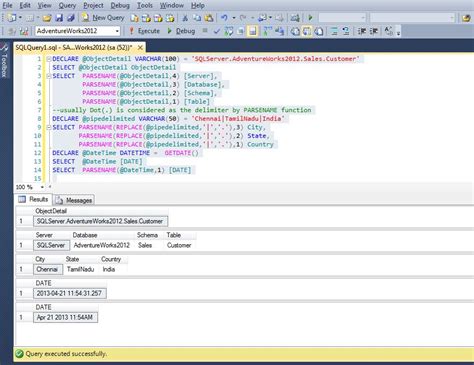Viewport: 474px width, 365px height.
Task: Select the Chennai cell in results
Action: 48,269
